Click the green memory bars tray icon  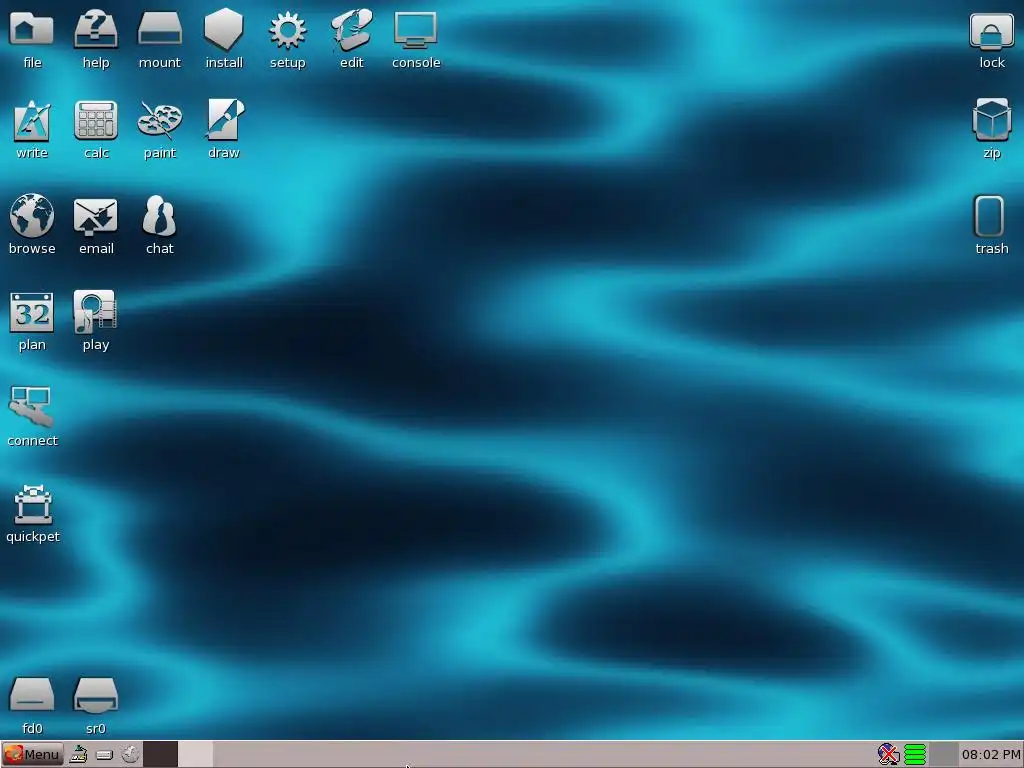(915, 754)
